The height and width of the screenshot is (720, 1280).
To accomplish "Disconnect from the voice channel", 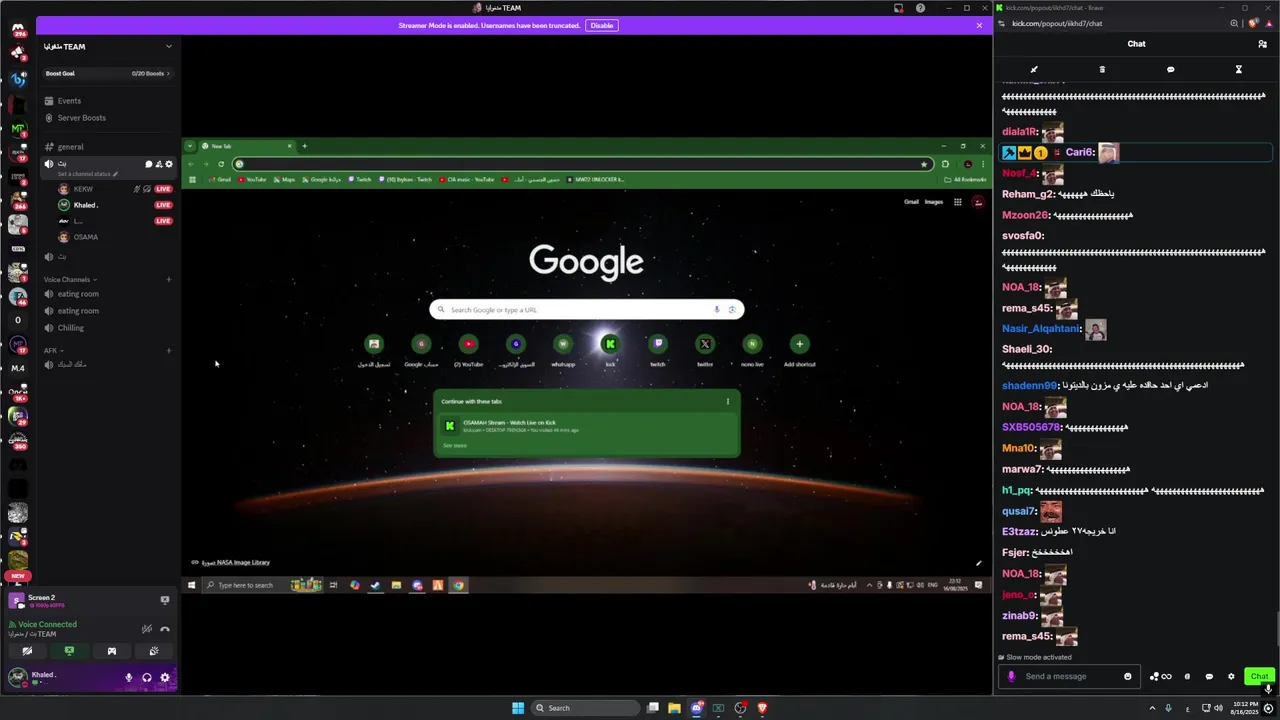I will 165,629.
